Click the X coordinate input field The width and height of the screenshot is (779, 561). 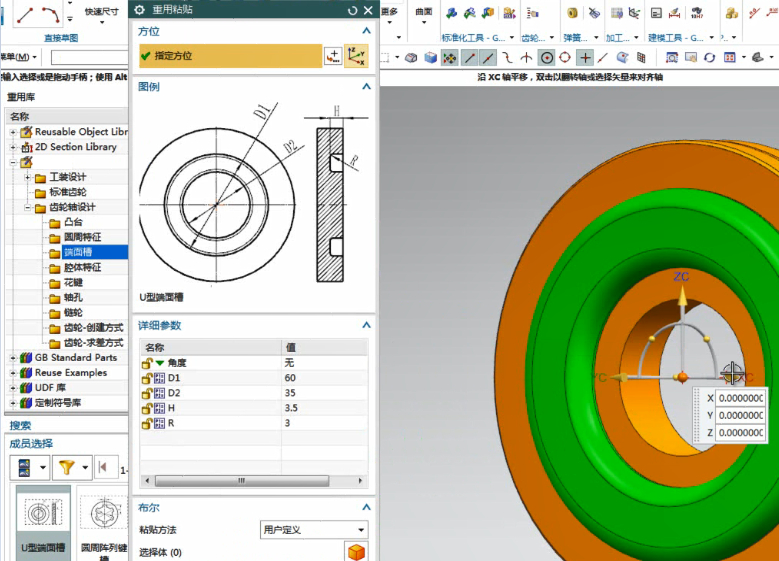click(x=741, y=398)
